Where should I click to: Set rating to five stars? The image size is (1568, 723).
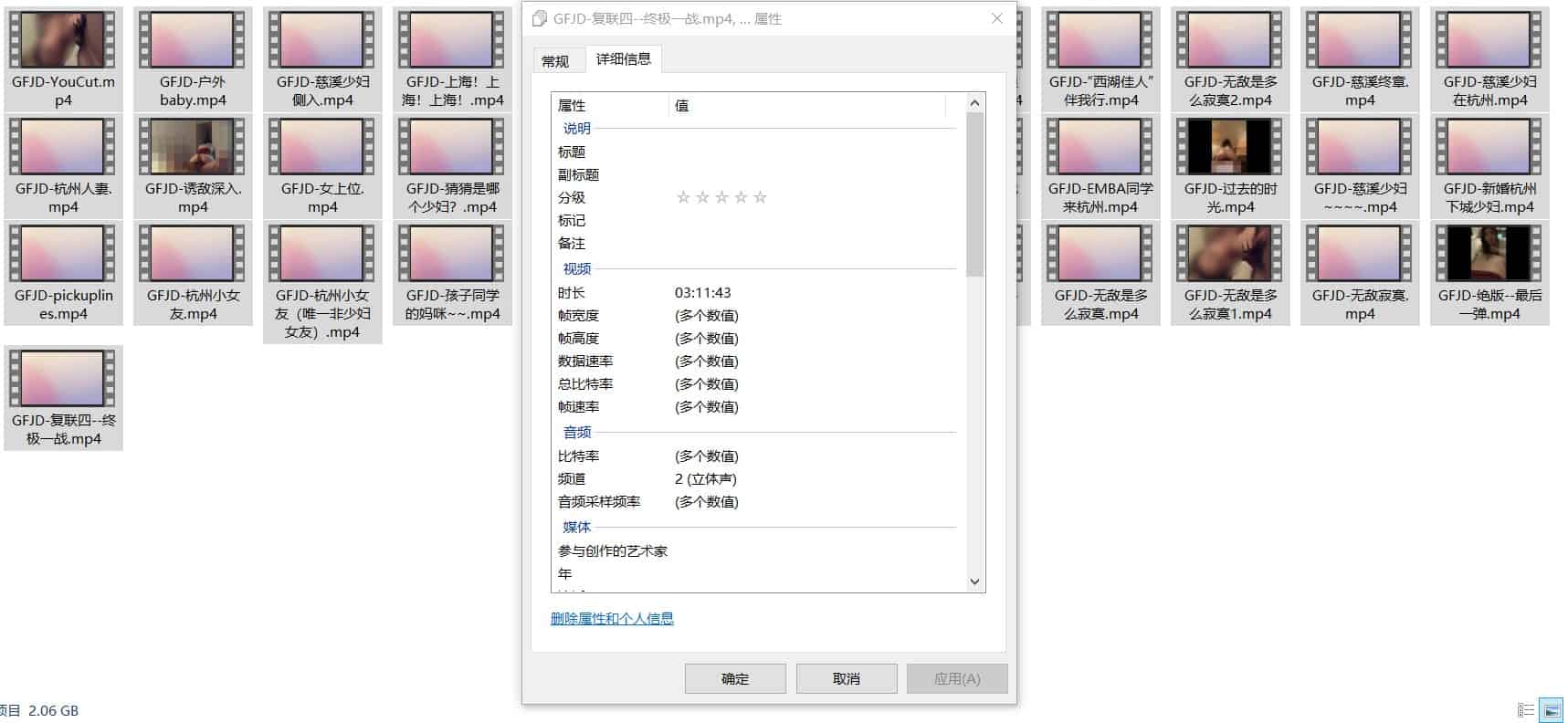[x=760, y=197]
